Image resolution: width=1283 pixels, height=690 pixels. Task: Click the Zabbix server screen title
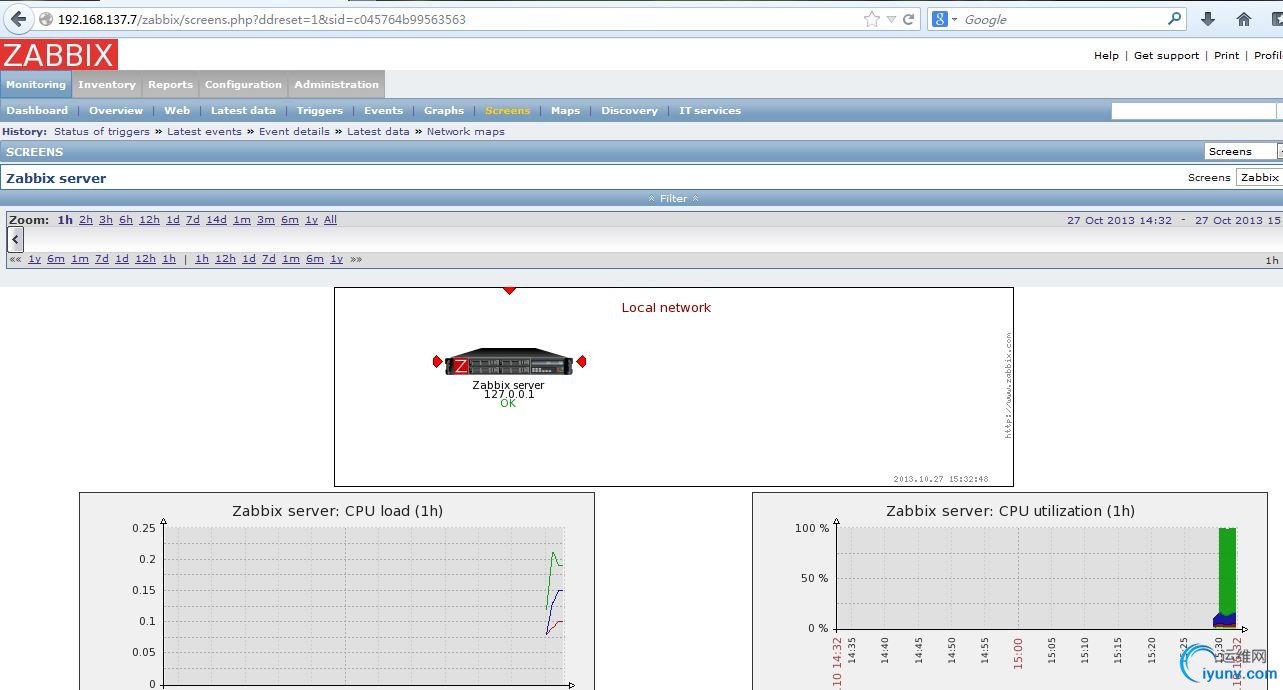(x=56, y=178)
